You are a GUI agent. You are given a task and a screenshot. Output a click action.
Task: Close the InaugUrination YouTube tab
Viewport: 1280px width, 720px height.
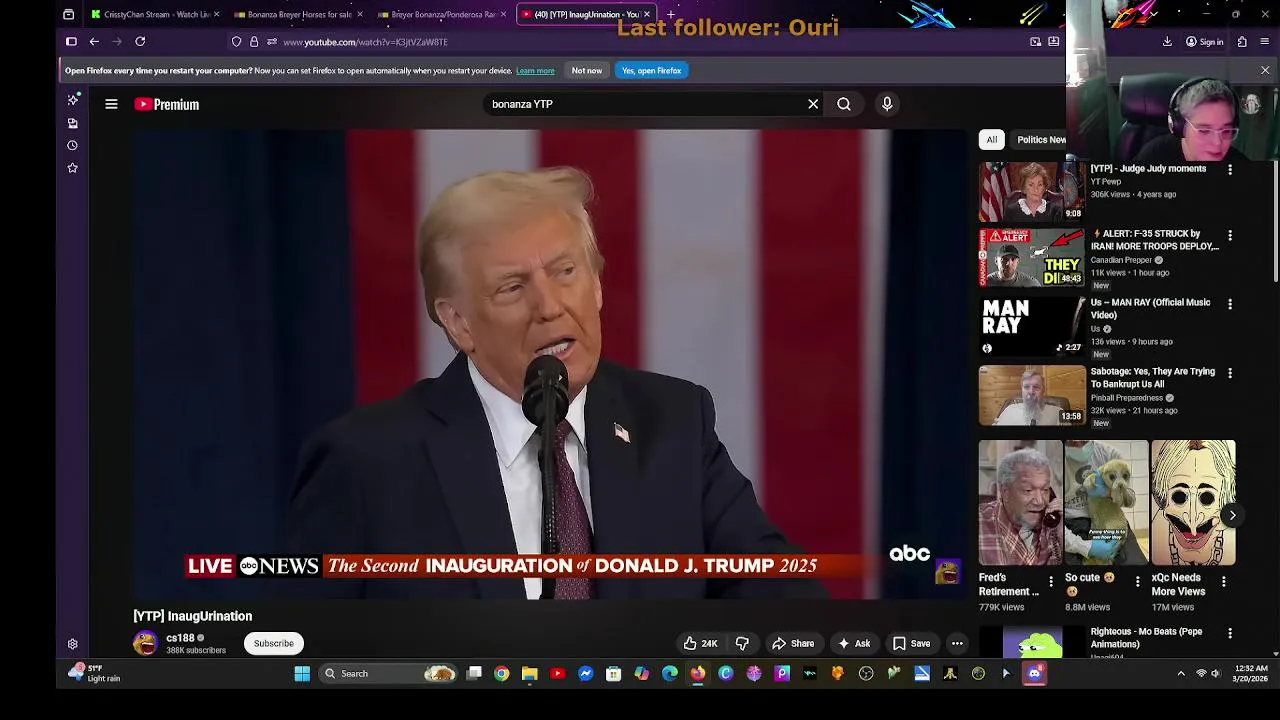pyautogui.click(x=647, y=15)
